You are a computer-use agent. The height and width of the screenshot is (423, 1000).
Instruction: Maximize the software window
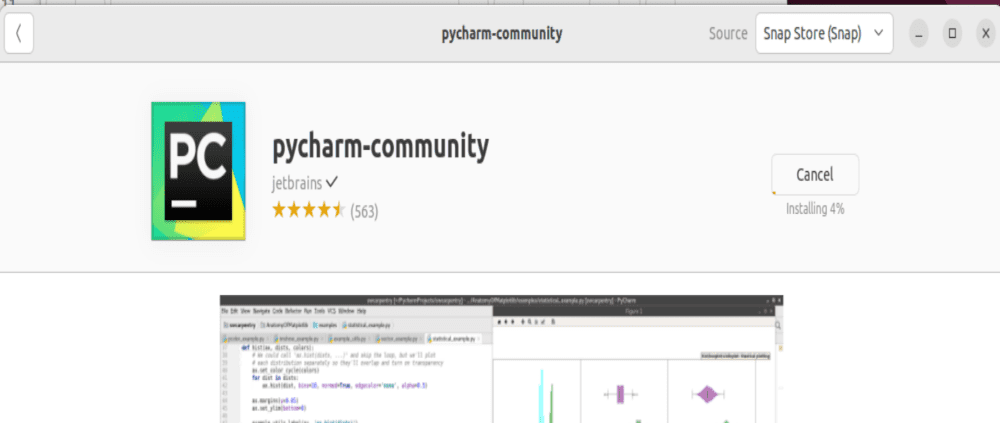coord(952,34)
